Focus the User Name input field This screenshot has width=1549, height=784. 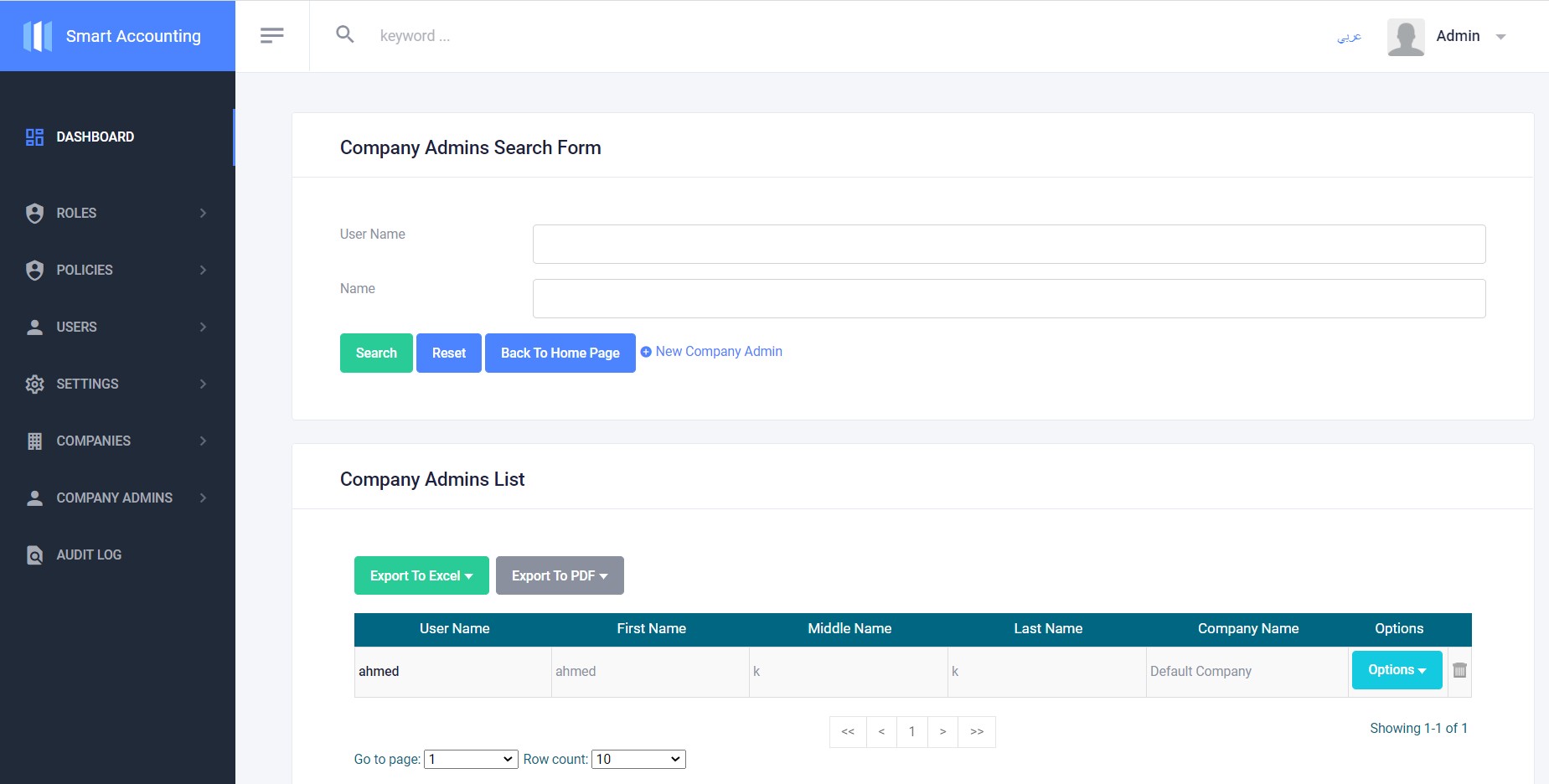tap(1009, 244)
